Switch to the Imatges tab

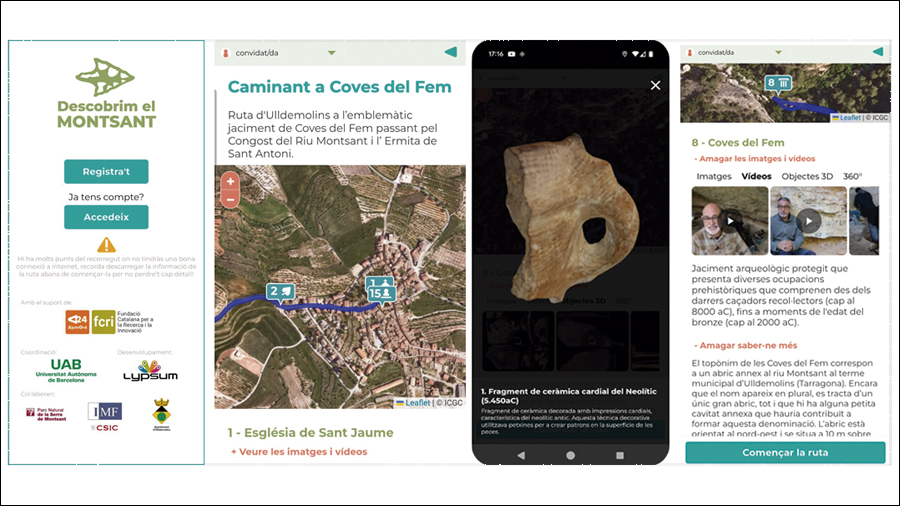point(713,176)
